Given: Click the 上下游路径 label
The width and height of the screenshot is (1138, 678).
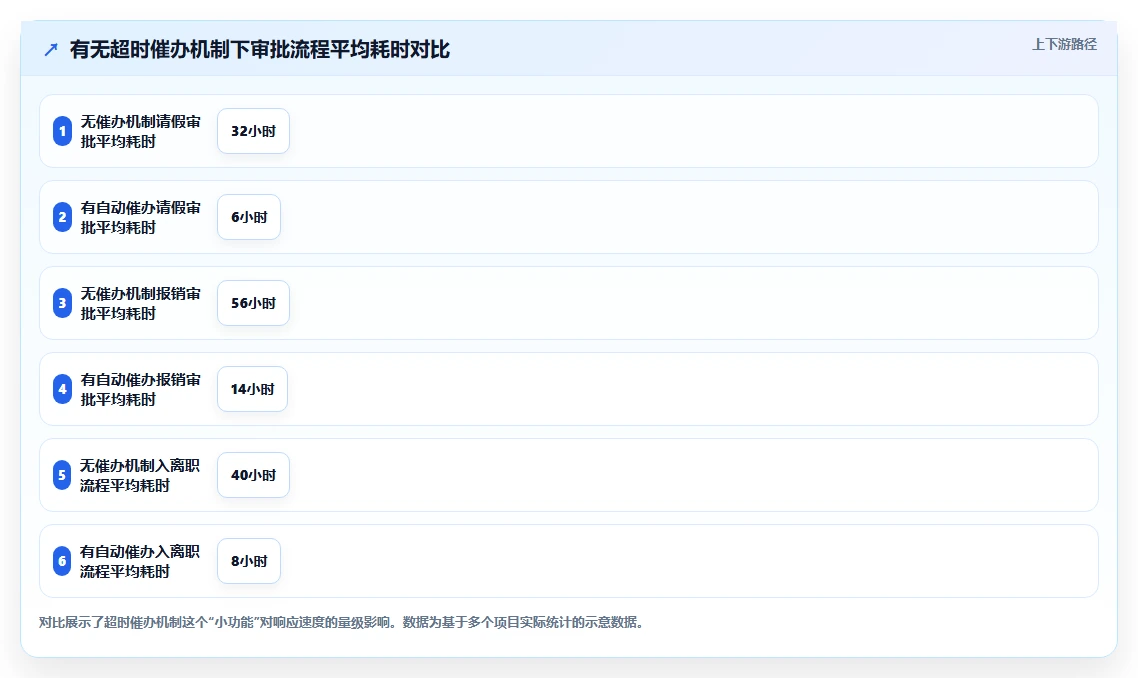Looking at the screenshot, I should click(1064, 44).
